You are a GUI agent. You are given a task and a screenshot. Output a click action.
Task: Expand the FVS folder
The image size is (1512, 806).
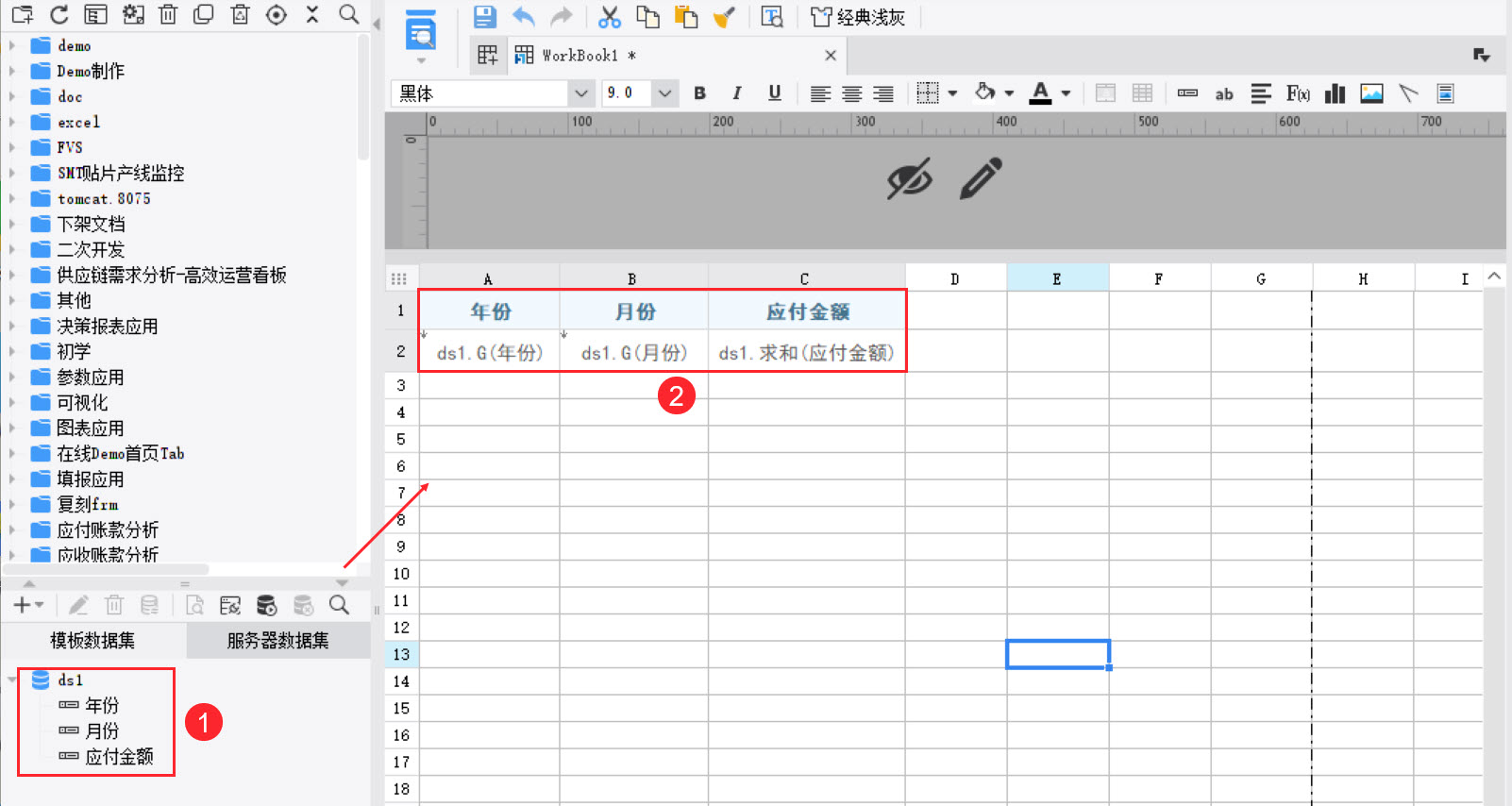[12, 147]
